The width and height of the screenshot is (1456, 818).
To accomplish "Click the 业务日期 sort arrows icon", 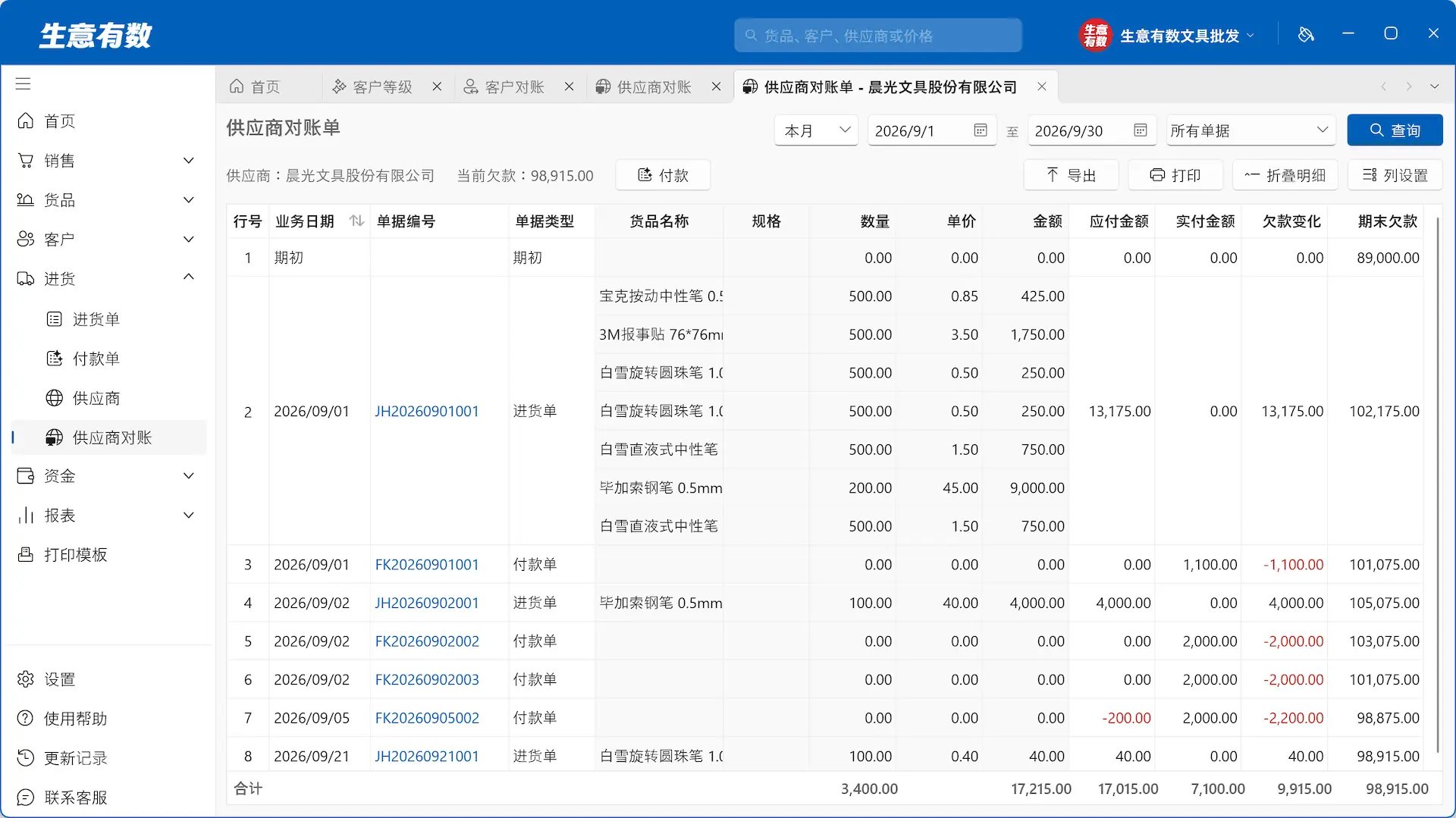I will (356, 221).
